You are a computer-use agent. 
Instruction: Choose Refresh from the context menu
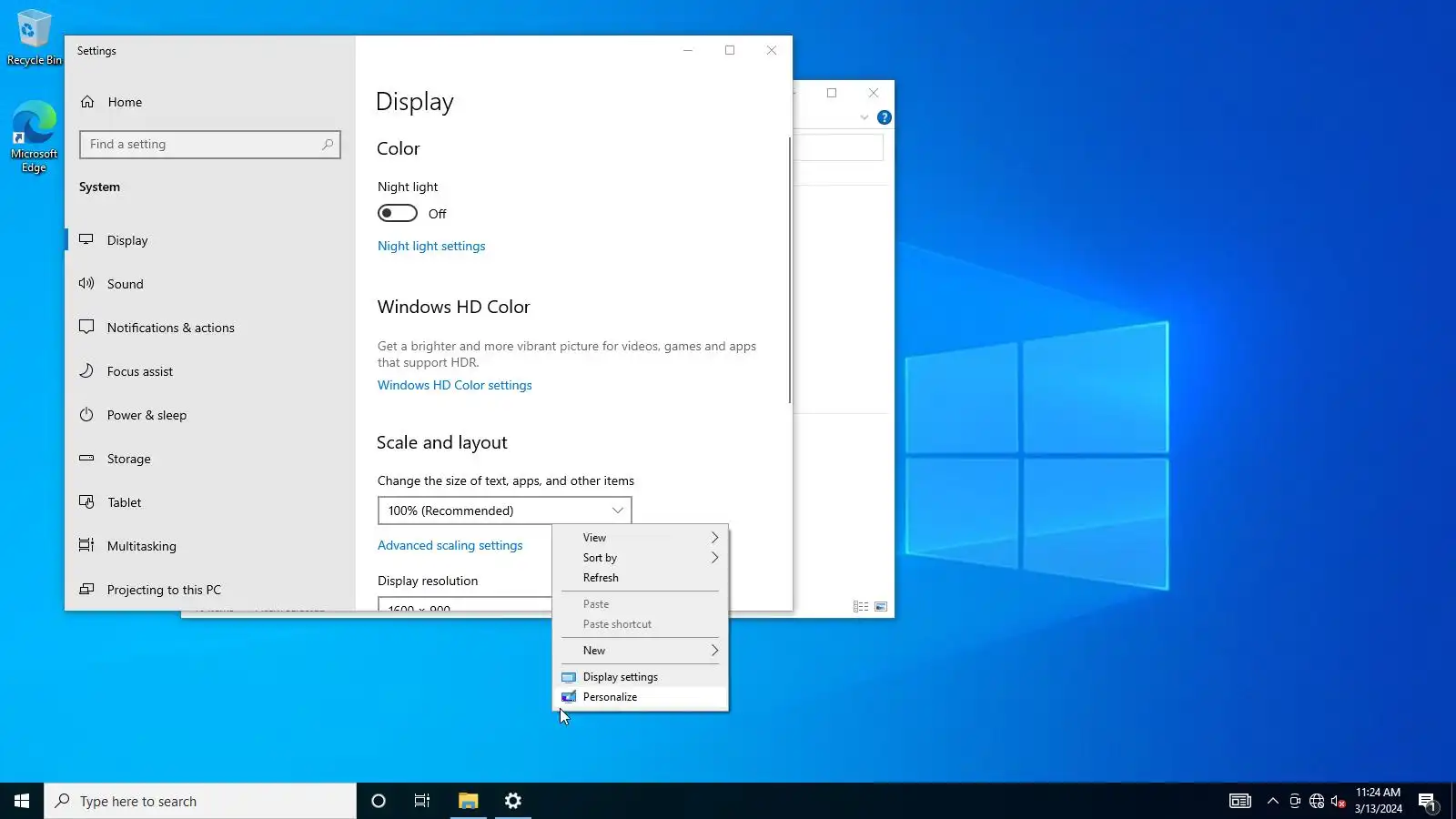coord(641,578)
